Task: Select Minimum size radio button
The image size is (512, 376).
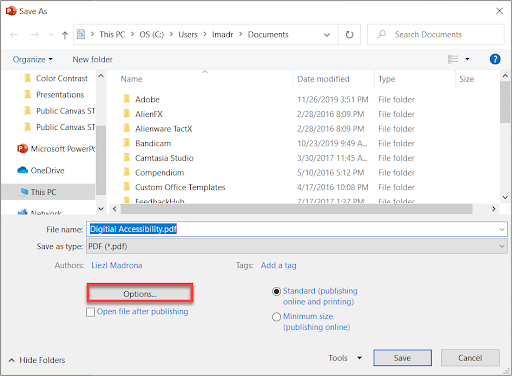Action: [x=276, y=317]
